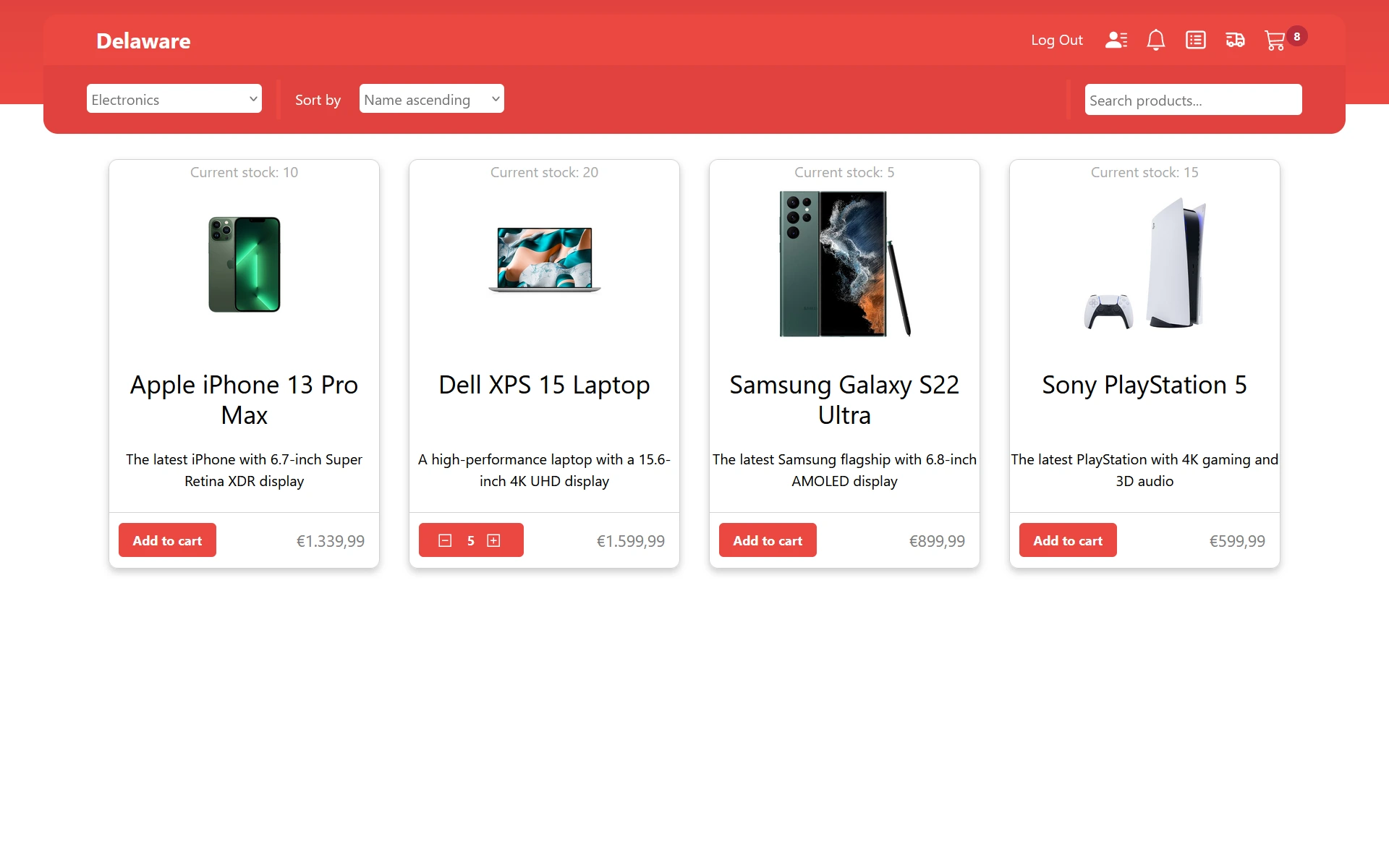The width and height of the screenshot is (1389, 868).
Task: Add Samsung Galaxy S22 Ultra to cart
Action: (x=768, y=540)
